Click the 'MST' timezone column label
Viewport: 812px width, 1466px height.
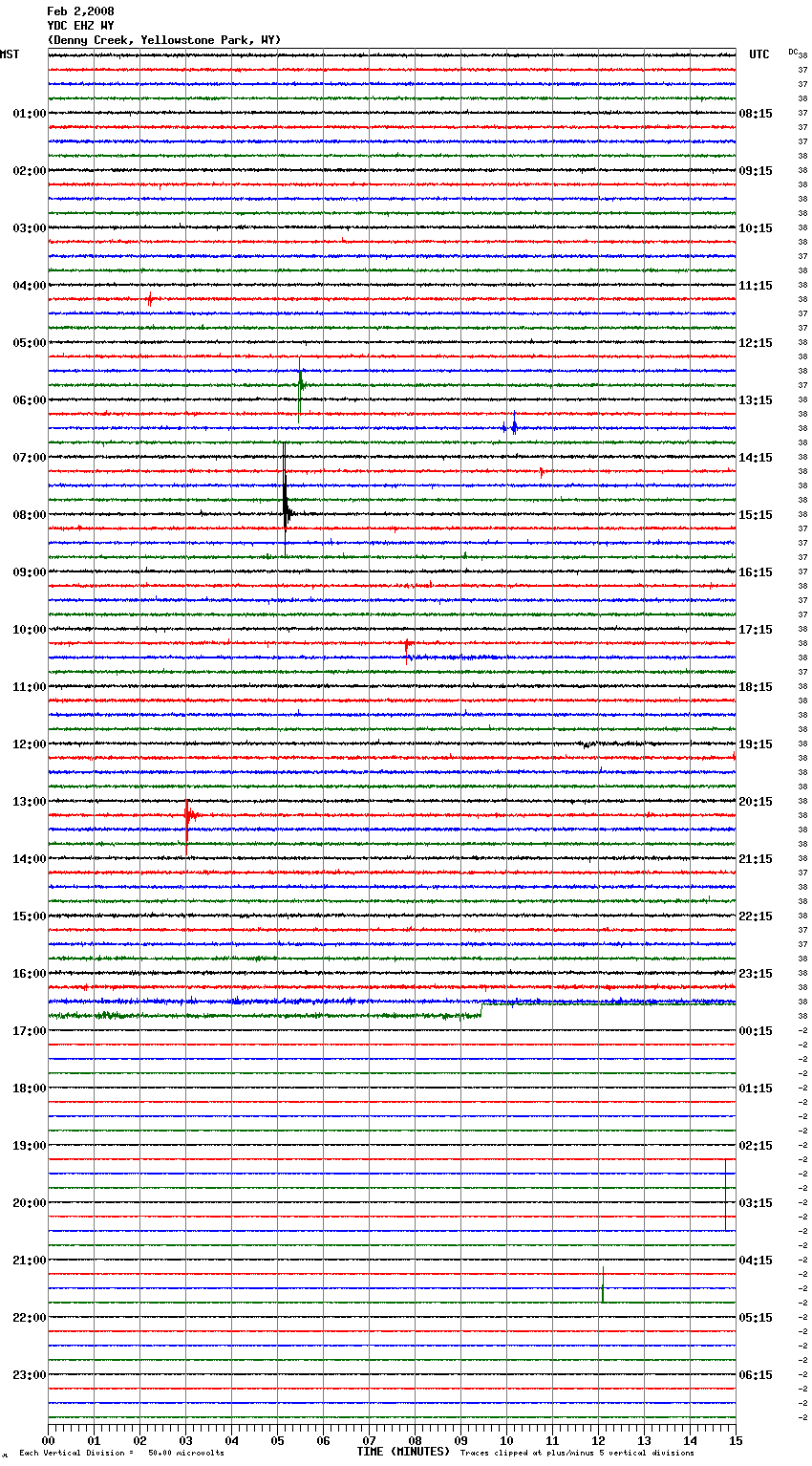(x=10, y=54)
